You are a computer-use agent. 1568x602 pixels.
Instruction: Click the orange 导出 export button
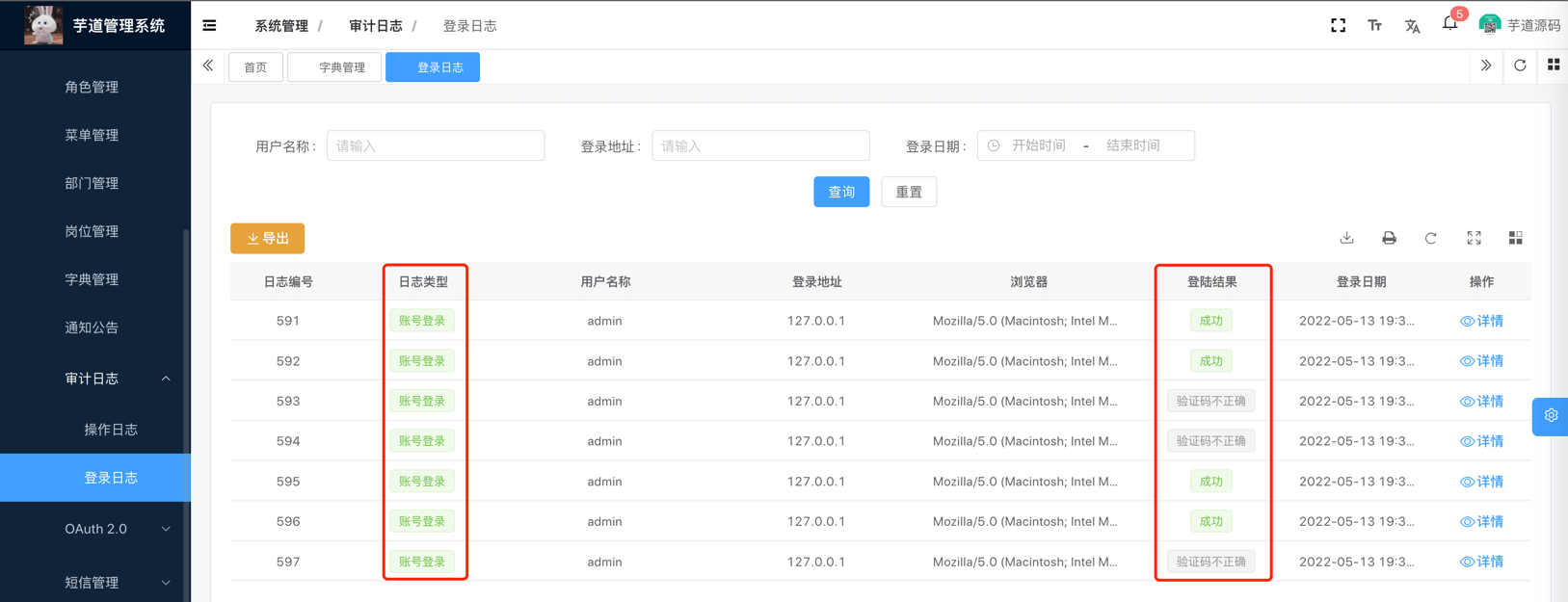click(267, 238)
